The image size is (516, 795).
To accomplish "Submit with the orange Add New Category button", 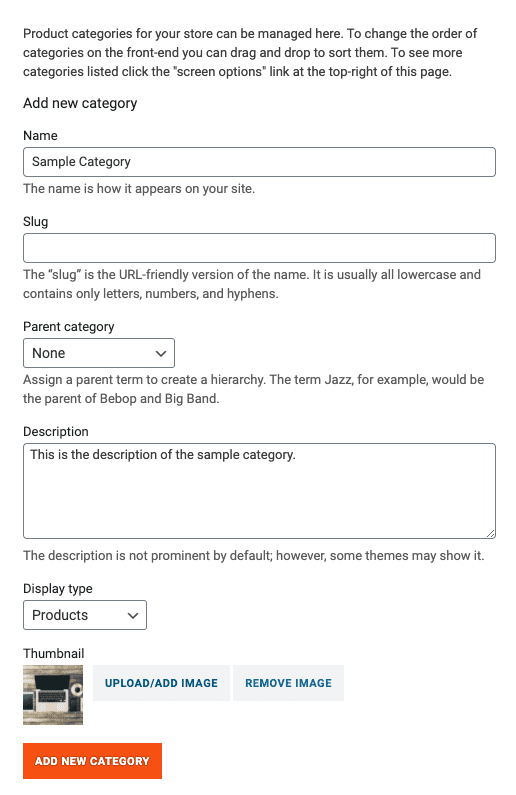I will click(92, 761).
